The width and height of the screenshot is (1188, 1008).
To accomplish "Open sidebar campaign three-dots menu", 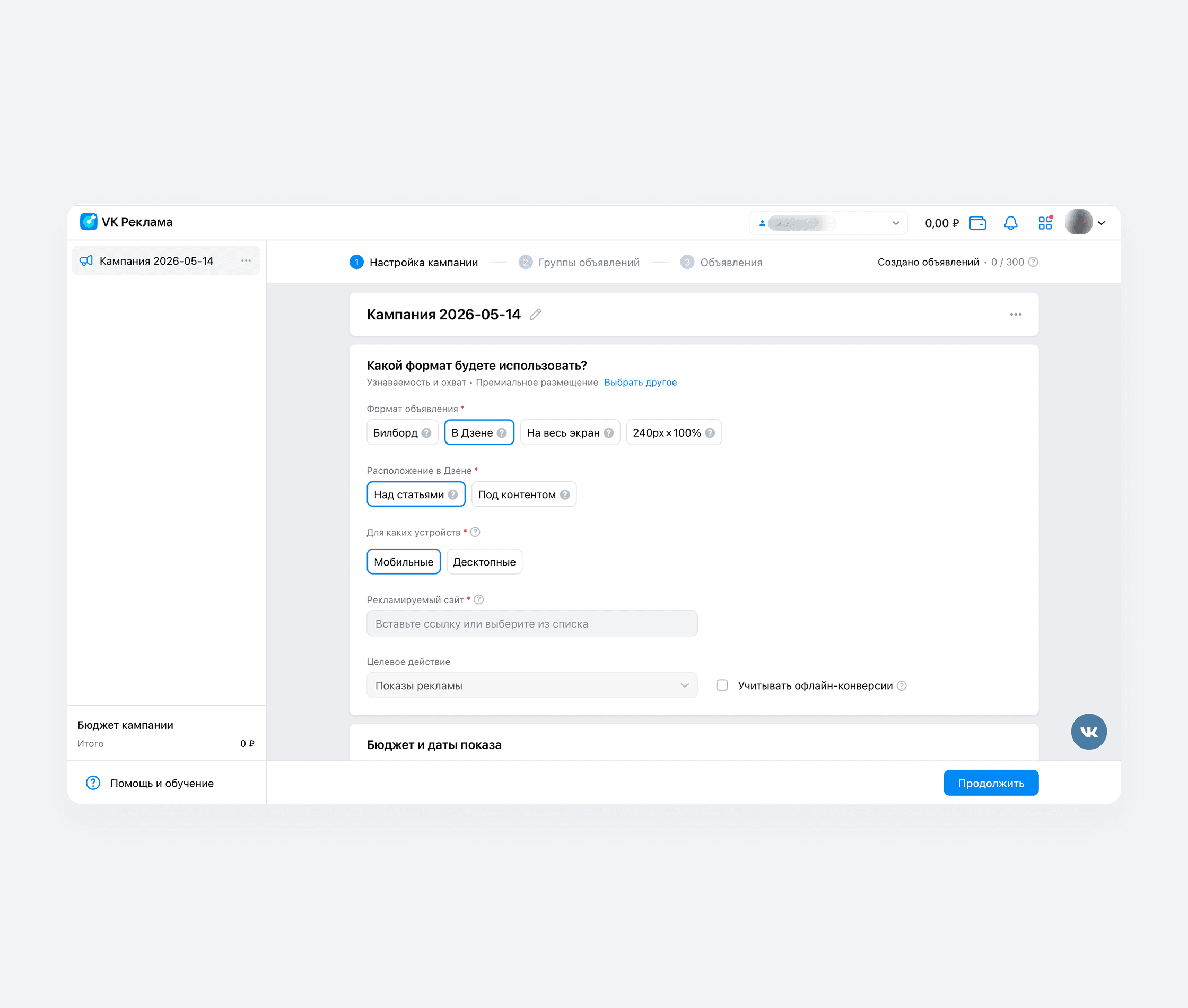I will 246,260.
